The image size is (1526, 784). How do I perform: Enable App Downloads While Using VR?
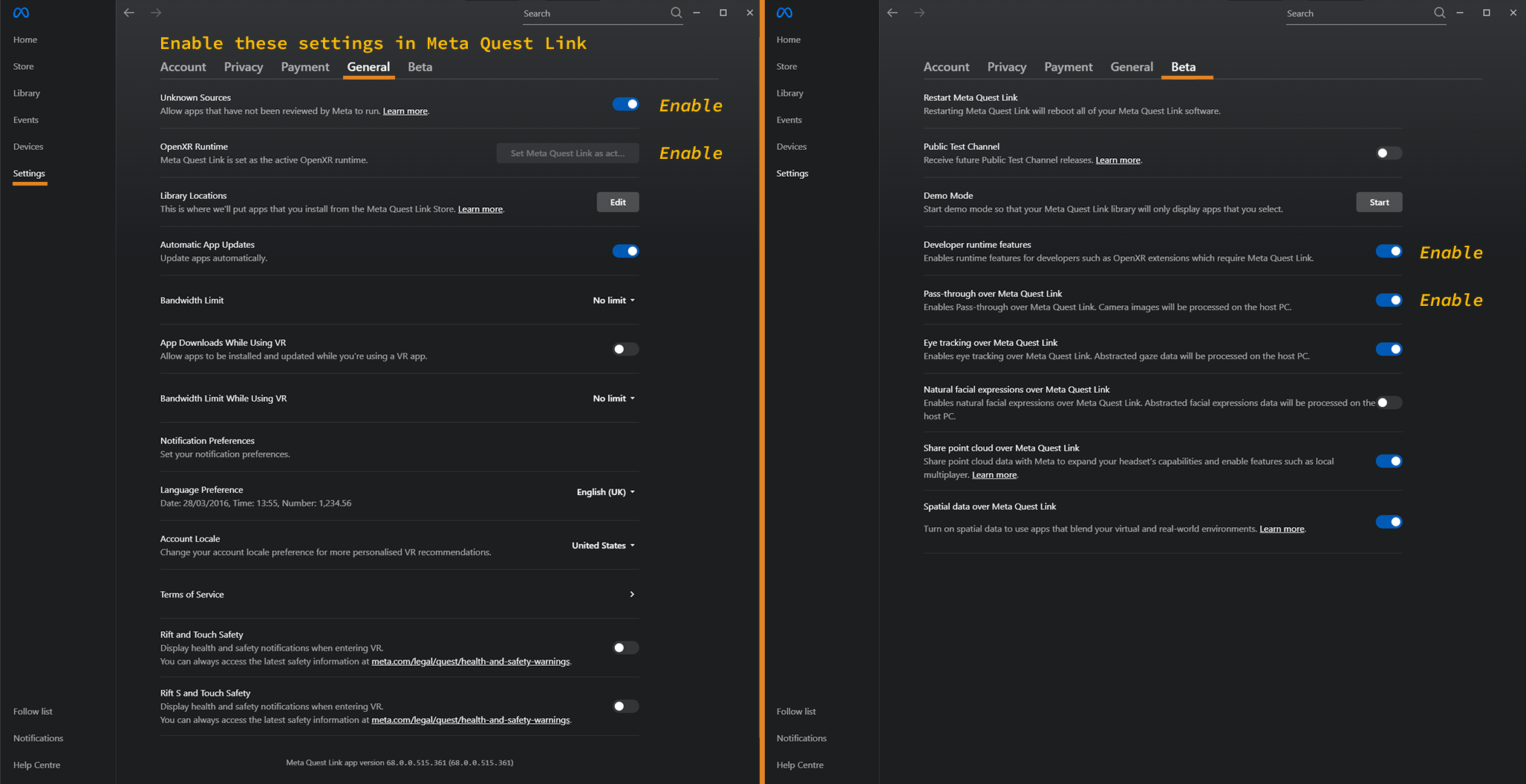coord(625,349)
